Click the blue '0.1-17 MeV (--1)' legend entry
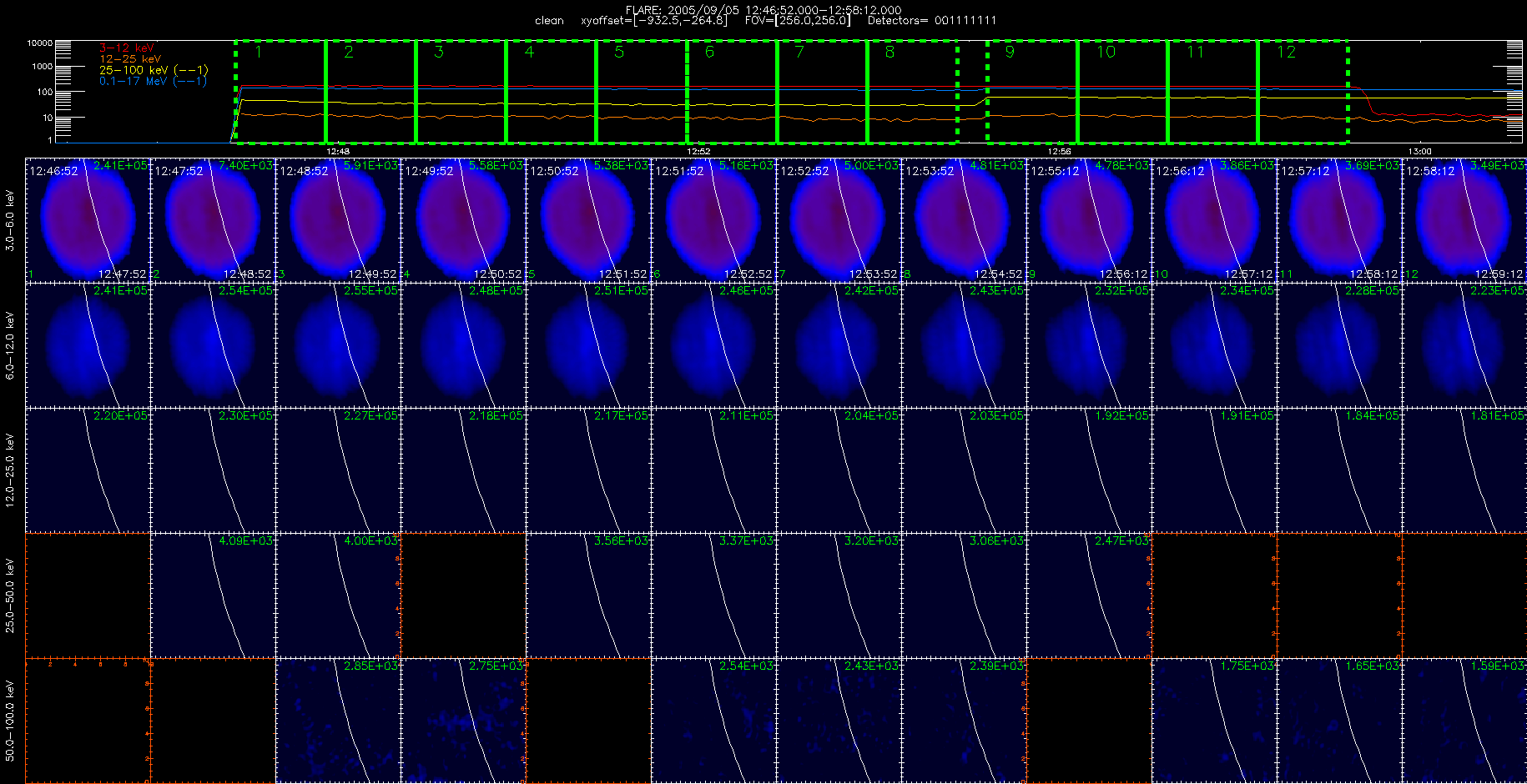1527x784 pixels. tap(153, 81)
